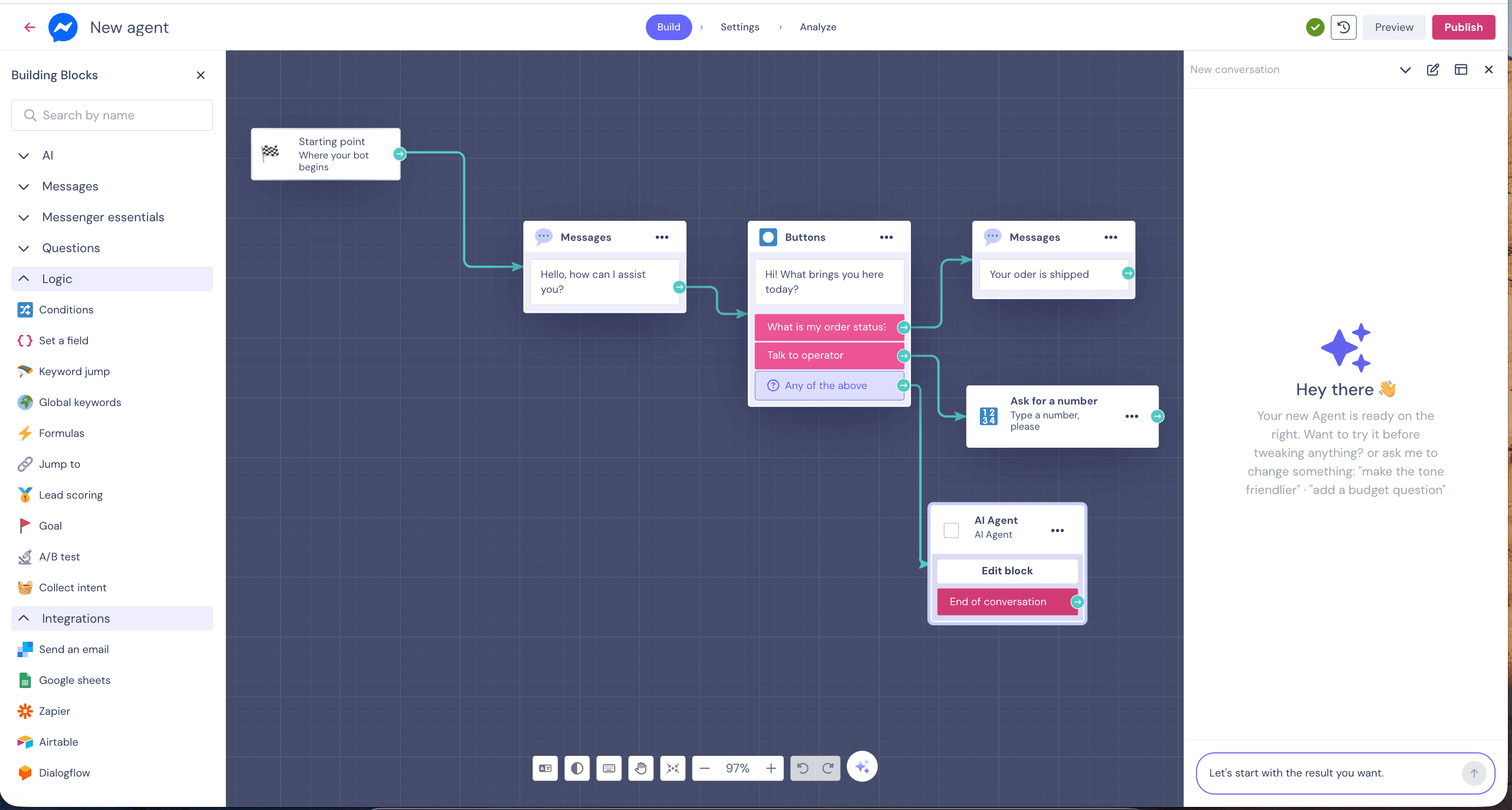The image size is (1512, 810).
Task: Open options menu of Buttons block
Action: tap(886, 237)
